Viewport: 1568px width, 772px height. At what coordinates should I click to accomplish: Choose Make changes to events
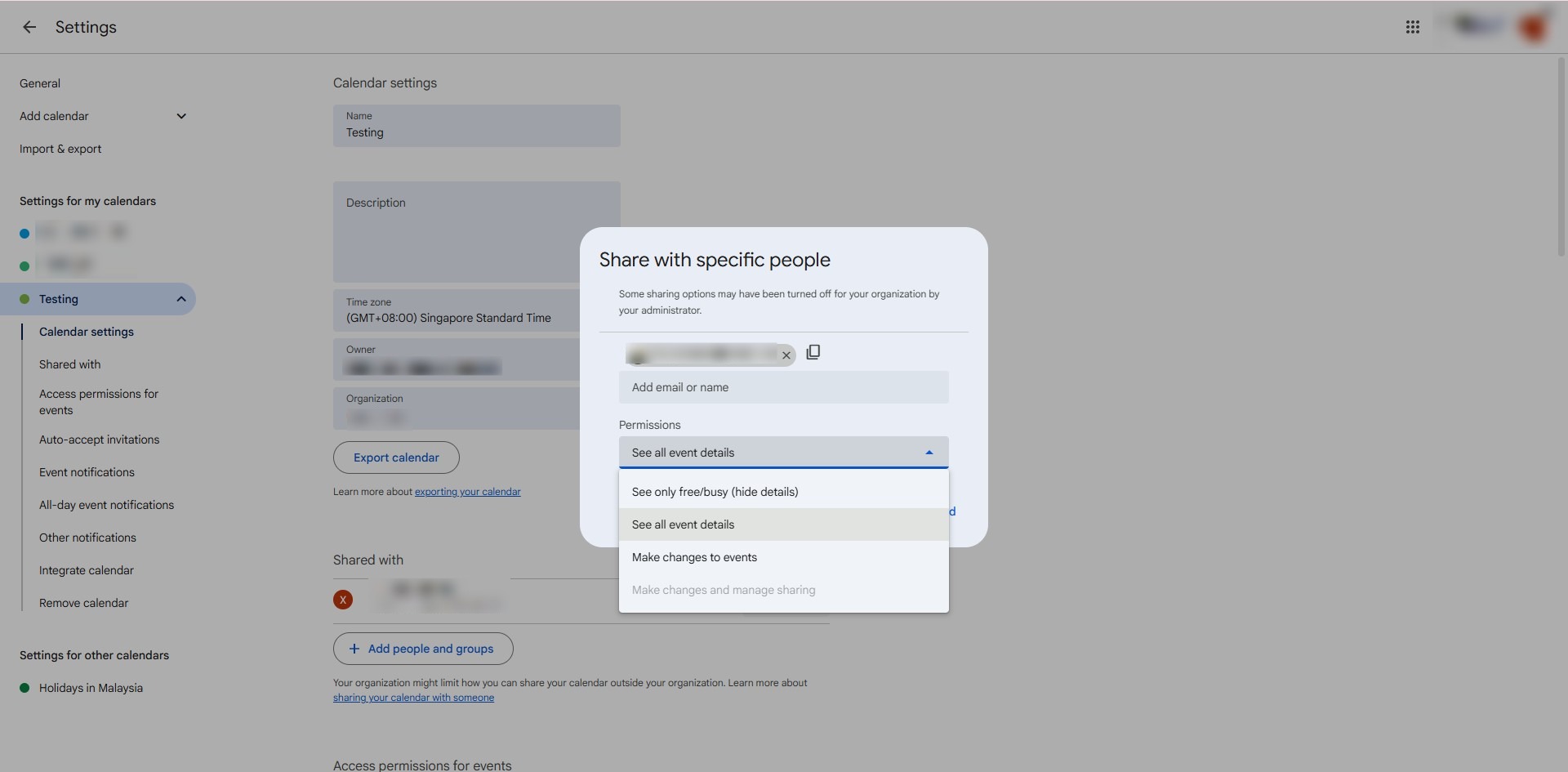(x=694, y=557)
